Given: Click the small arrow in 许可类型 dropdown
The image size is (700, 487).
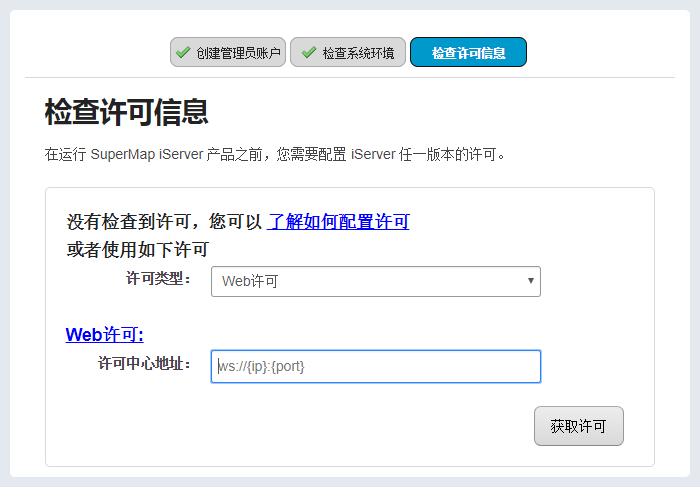Looking at the screenshot, I should pos(531,281).
